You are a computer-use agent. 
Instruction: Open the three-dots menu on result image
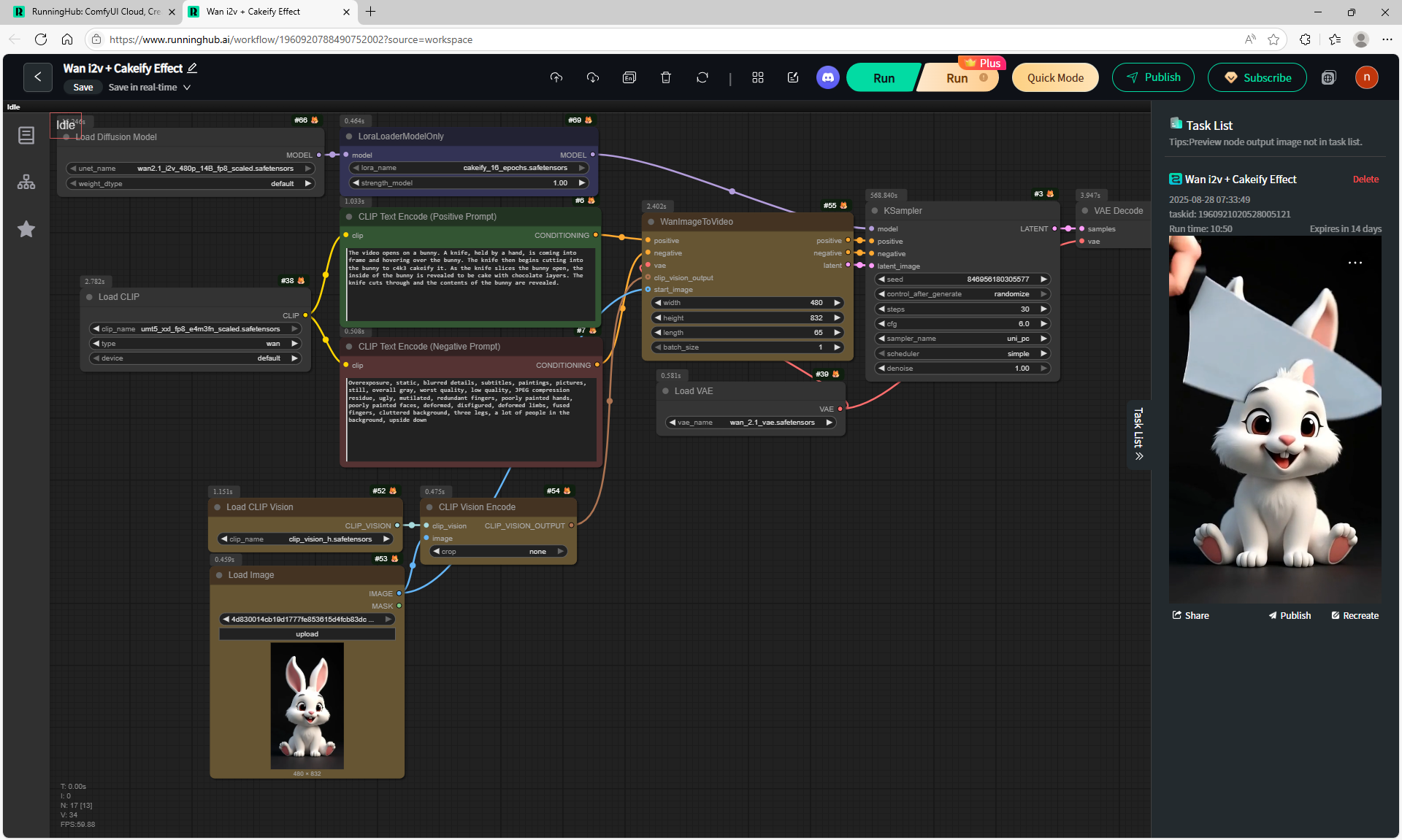pos(1355,263)
